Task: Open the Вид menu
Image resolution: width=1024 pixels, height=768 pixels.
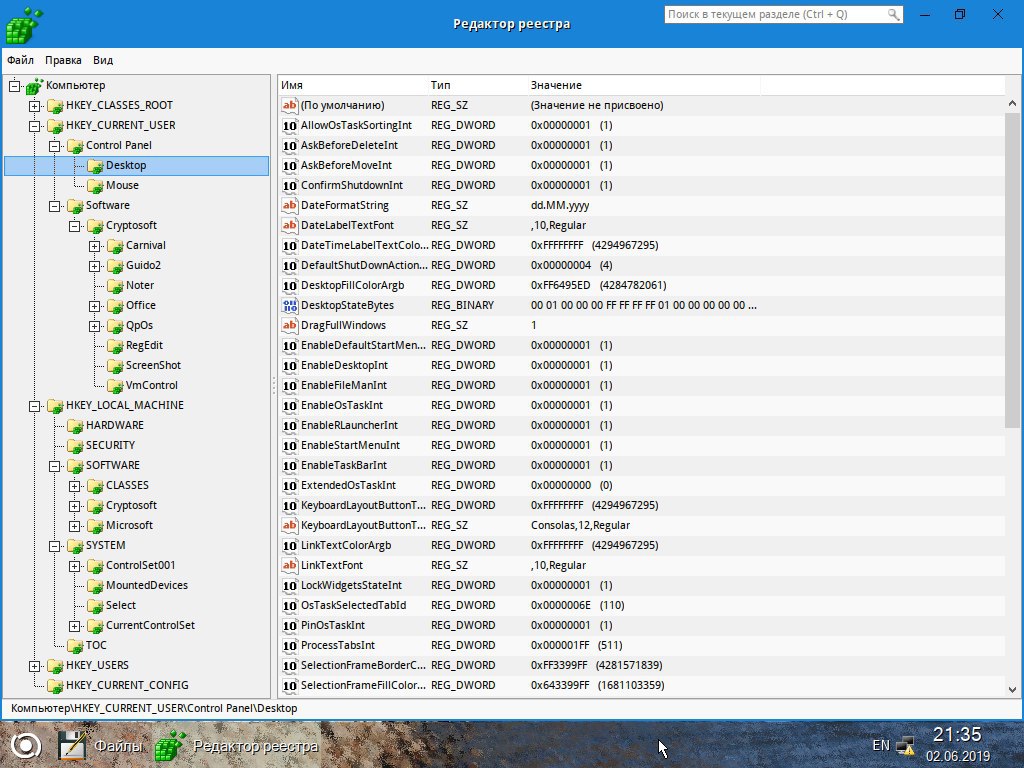Action: click(x=103, y=60)
